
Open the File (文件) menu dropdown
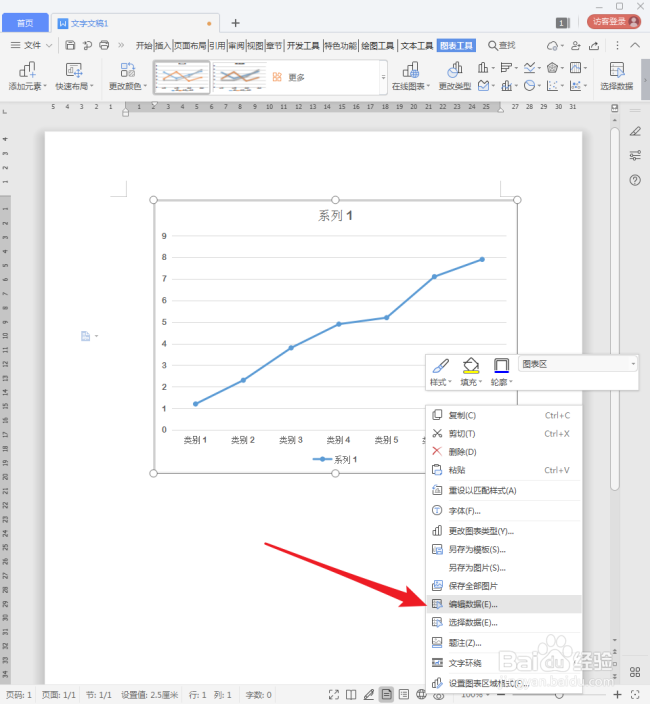pyautogui.click(x=31, y=45)
